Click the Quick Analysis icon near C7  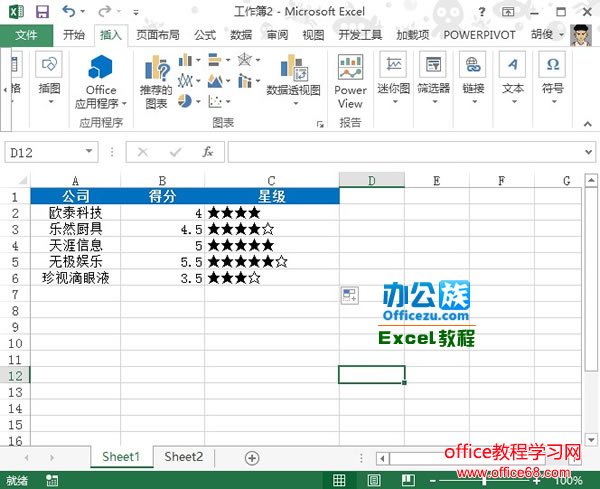[x=350, y=295]
